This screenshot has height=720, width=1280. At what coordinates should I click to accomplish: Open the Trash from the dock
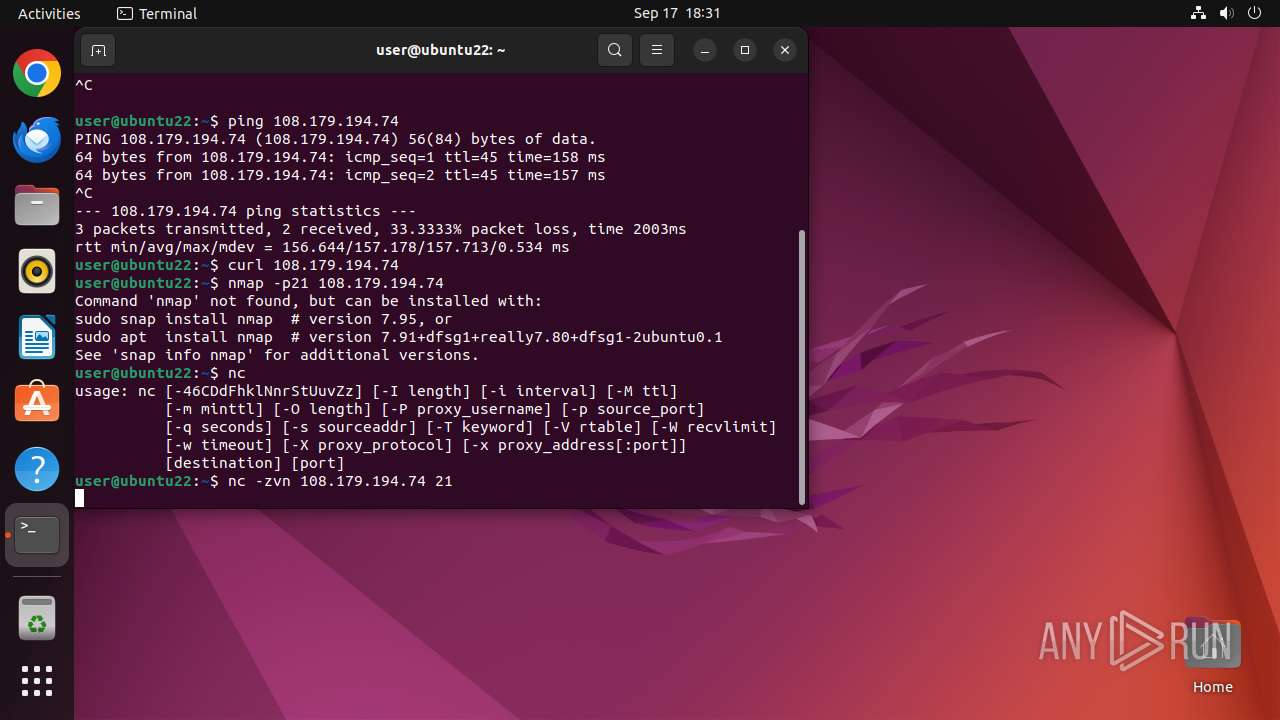point(37,619)
